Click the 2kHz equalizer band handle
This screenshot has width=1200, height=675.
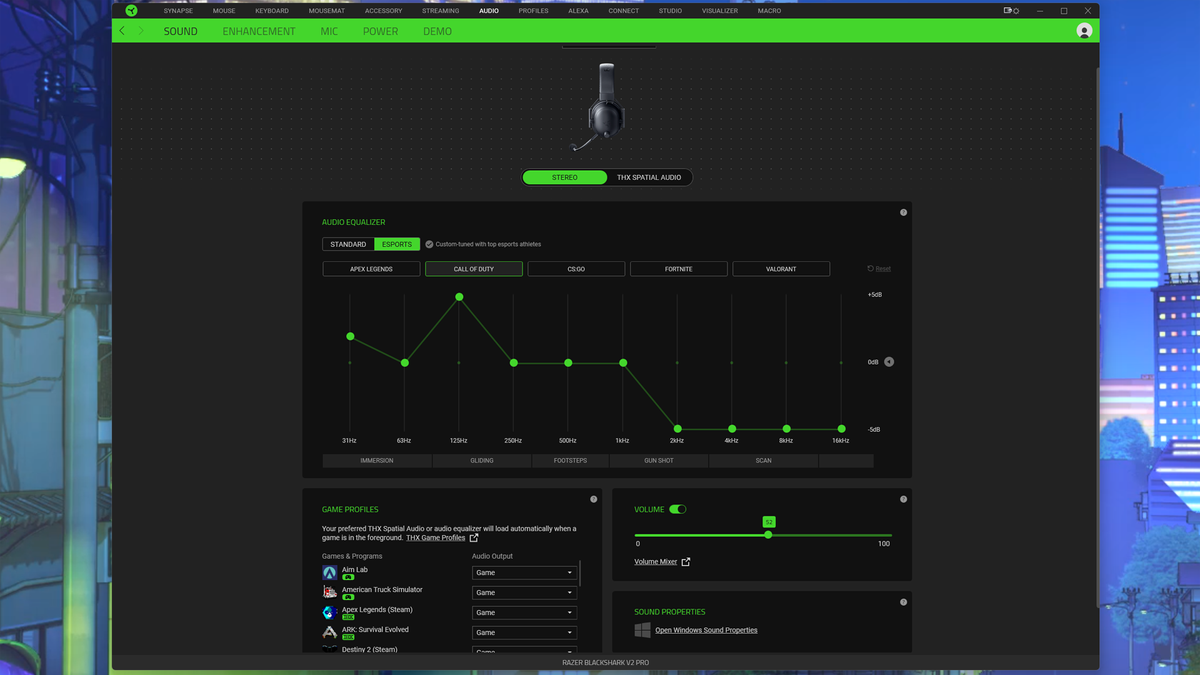[677, 429]
